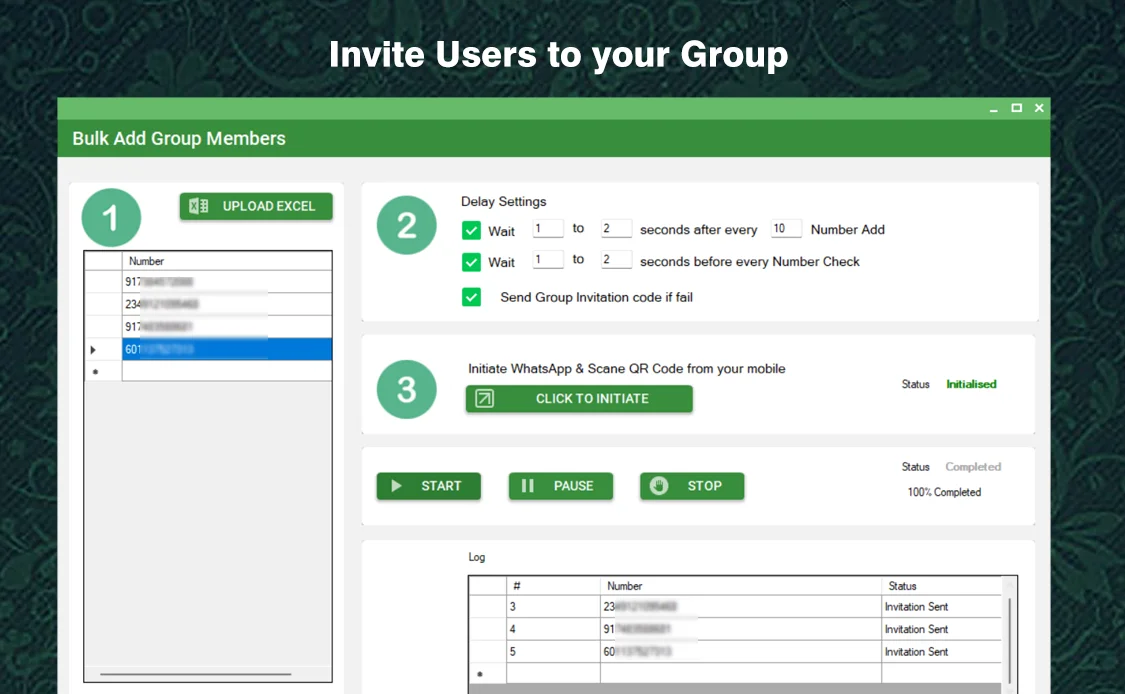The width and height of the screenshot is (1125, 694).
Task: Disable wait before every Number Check checkbox
Action: click(x=471, y=261)
